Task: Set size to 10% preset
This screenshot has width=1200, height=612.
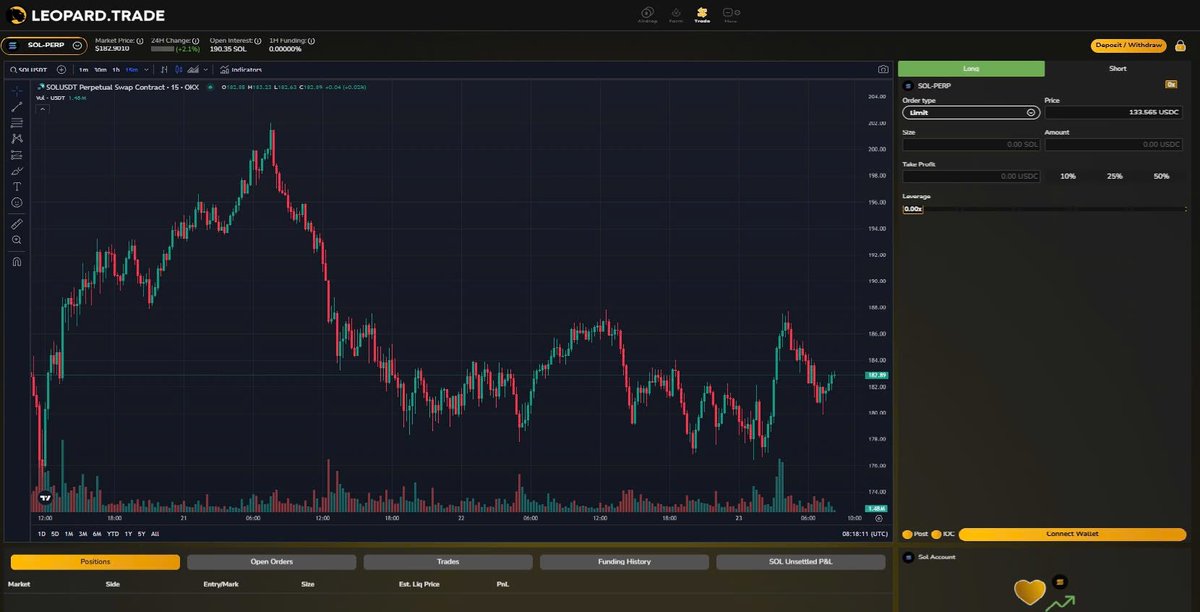Action: pos(1068,176)
